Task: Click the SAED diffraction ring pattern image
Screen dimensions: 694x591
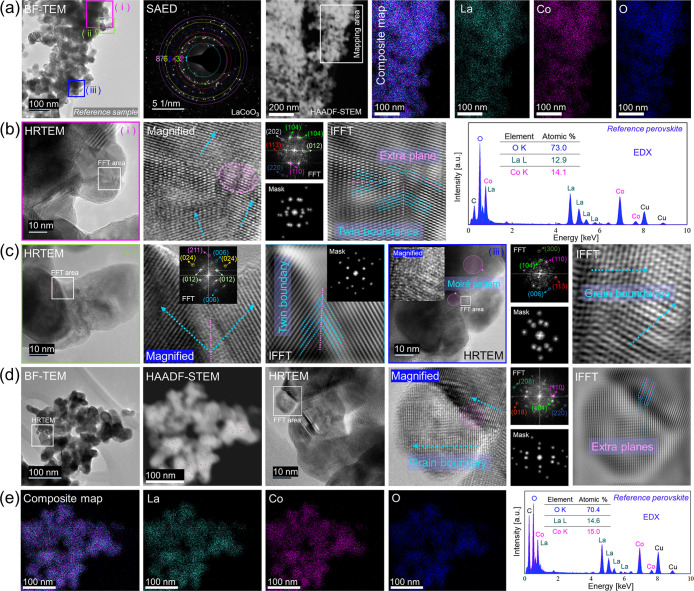Action: pyautogui.click(x=202, y=59)
